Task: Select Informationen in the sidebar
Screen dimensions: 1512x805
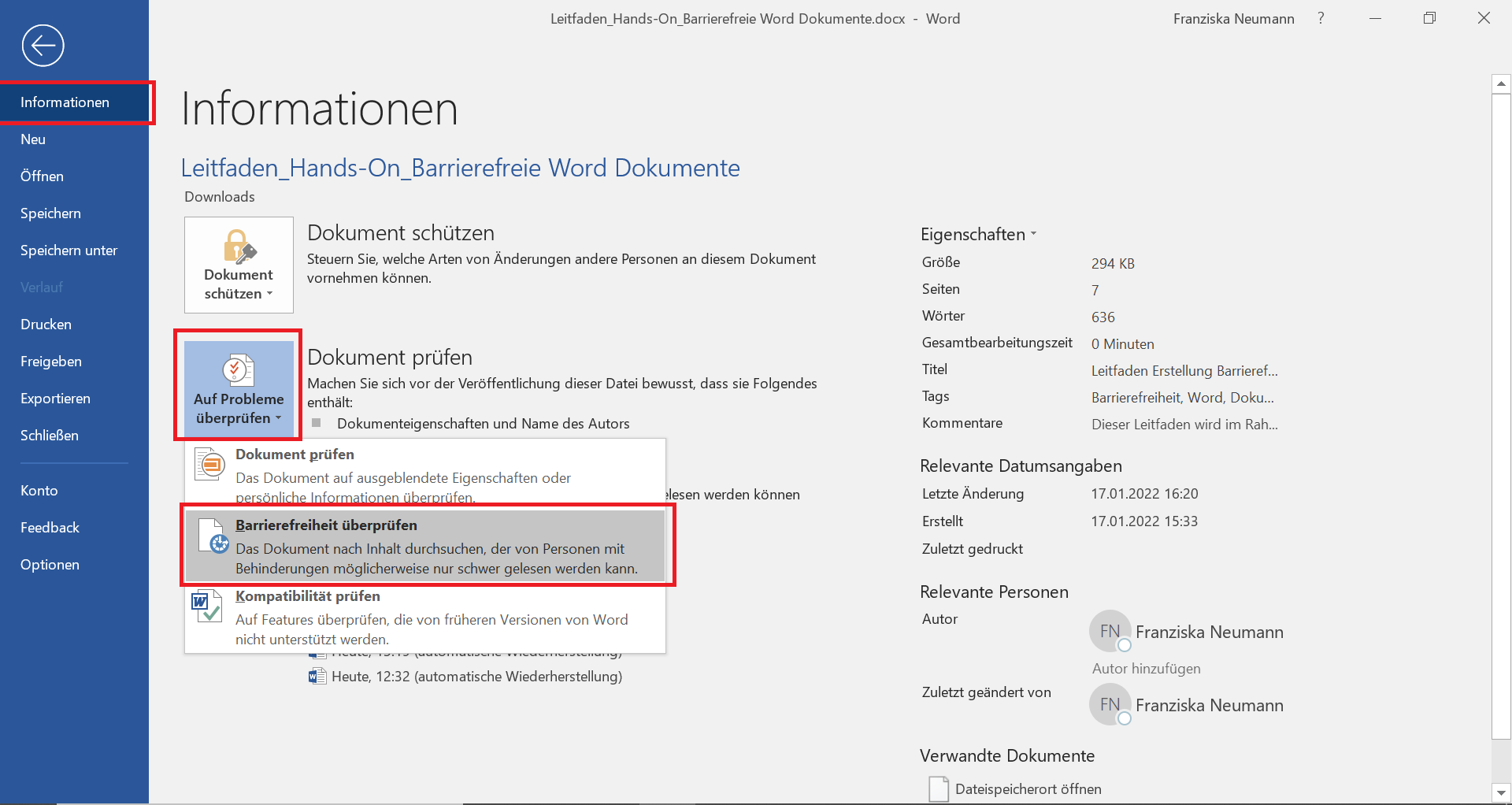Action: [x=65, y=102]
